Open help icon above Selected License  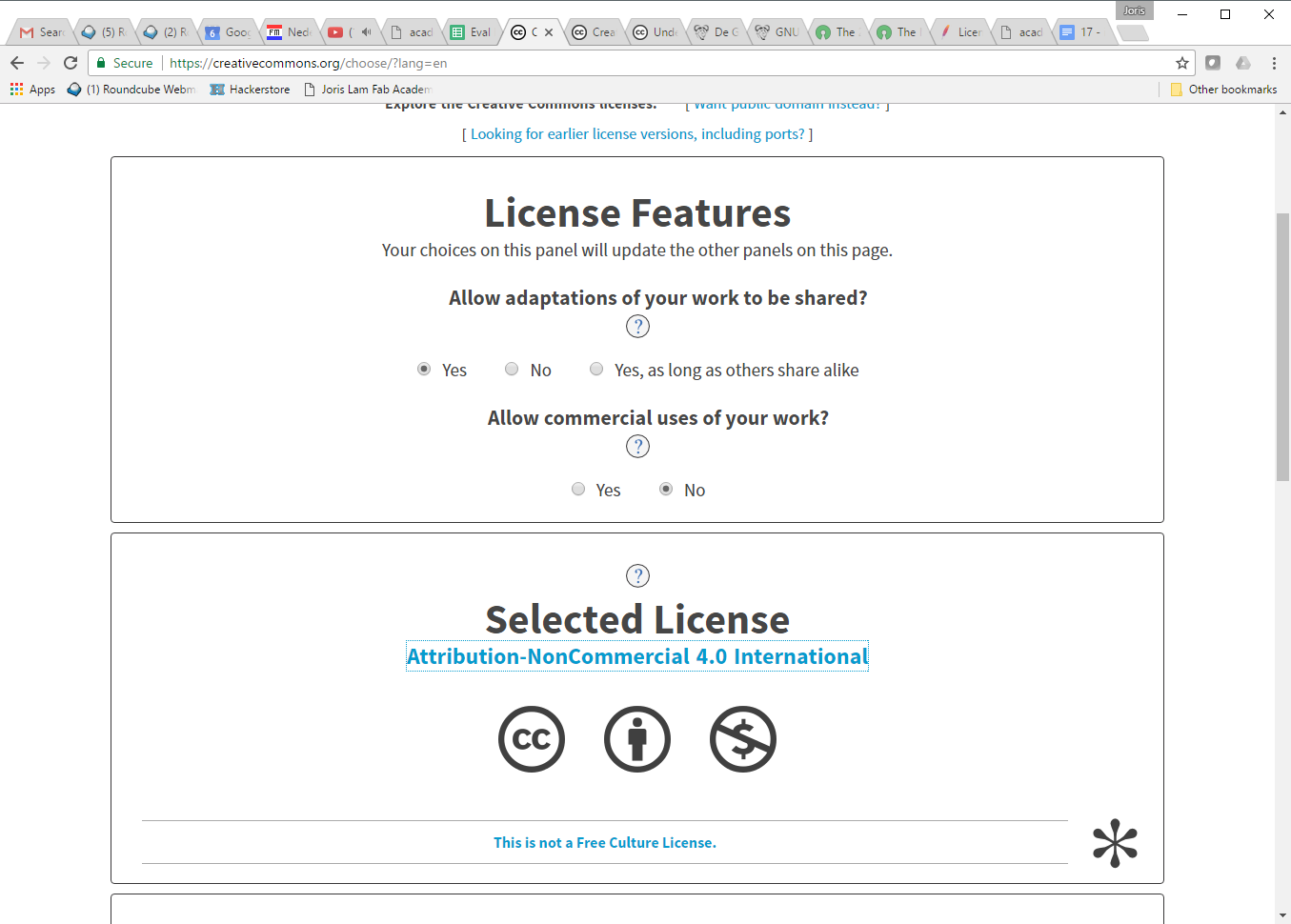point(637,576)
